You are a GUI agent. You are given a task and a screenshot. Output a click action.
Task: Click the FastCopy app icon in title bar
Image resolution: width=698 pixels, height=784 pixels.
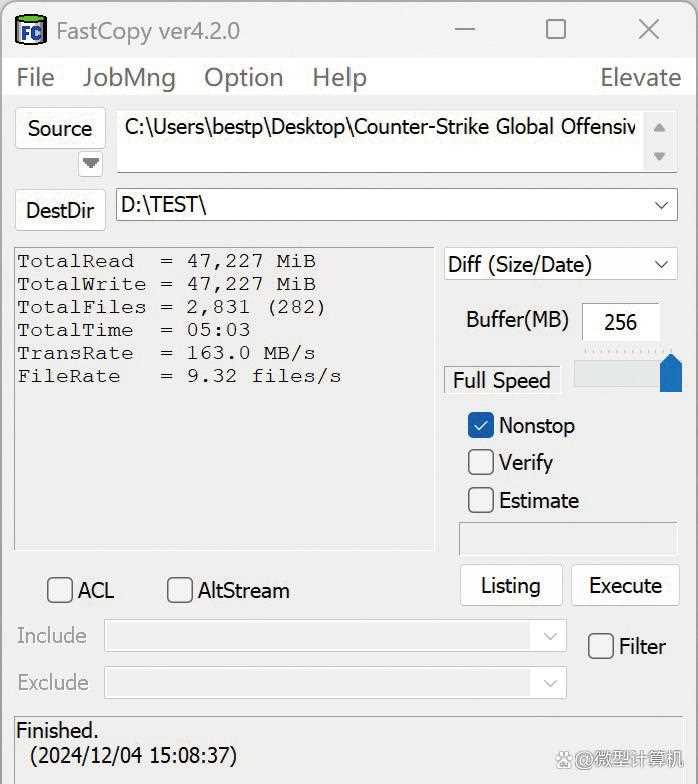[x=31, y=30]
